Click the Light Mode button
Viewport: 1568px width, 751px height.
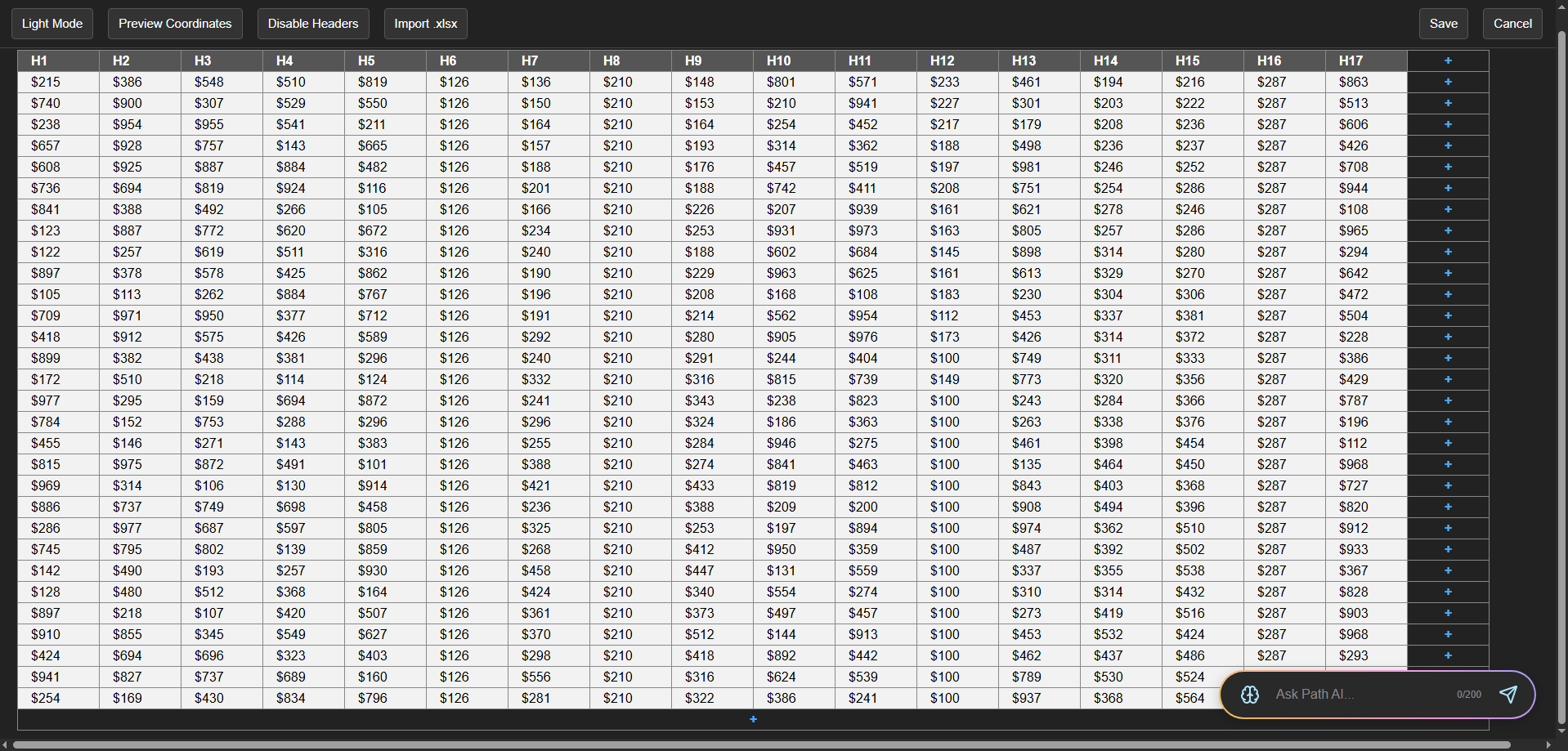click(x=52, y=24)
